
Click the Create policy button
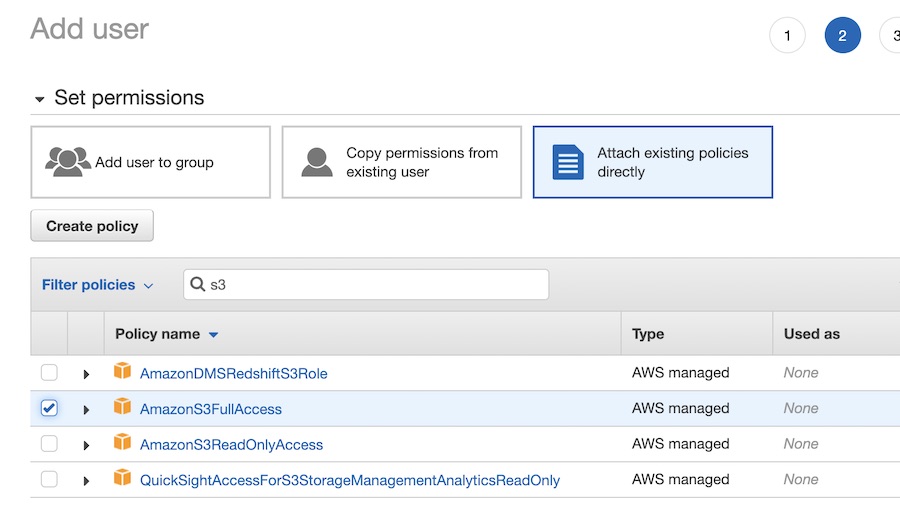[92, 226]
